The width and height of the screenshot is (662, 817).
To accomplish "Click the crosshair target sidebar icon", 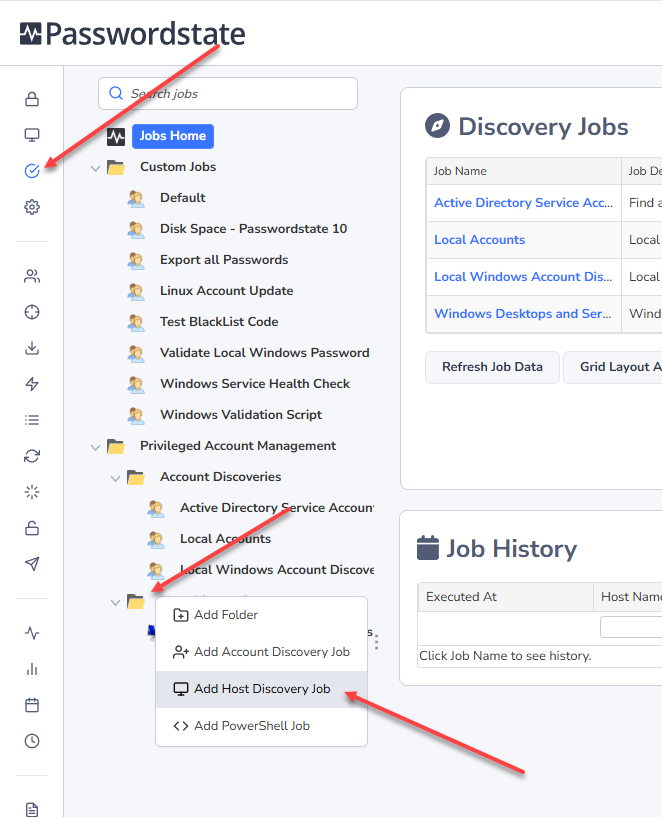I will coord(32,312).
